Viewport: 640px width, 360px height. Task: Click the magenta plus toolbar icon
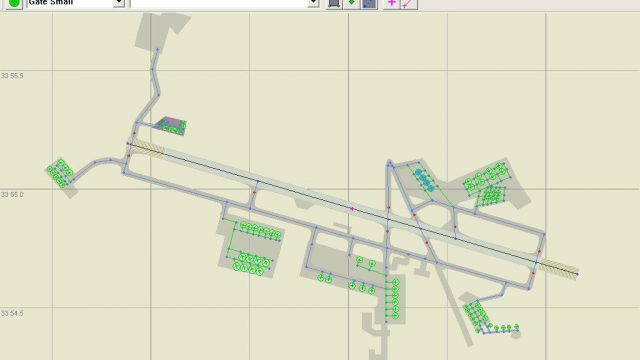coord(391,3)
